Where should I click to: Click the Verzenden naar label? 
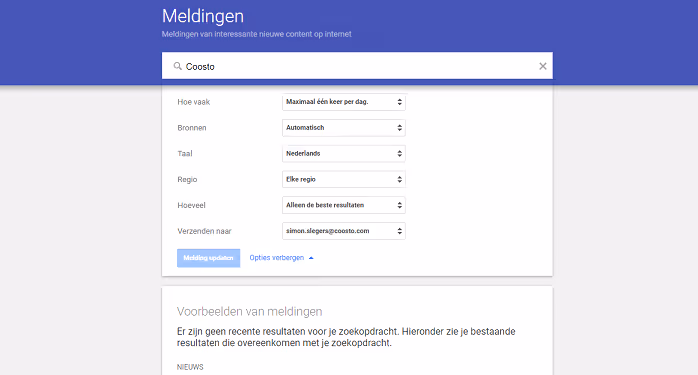[x=204, y=231]
